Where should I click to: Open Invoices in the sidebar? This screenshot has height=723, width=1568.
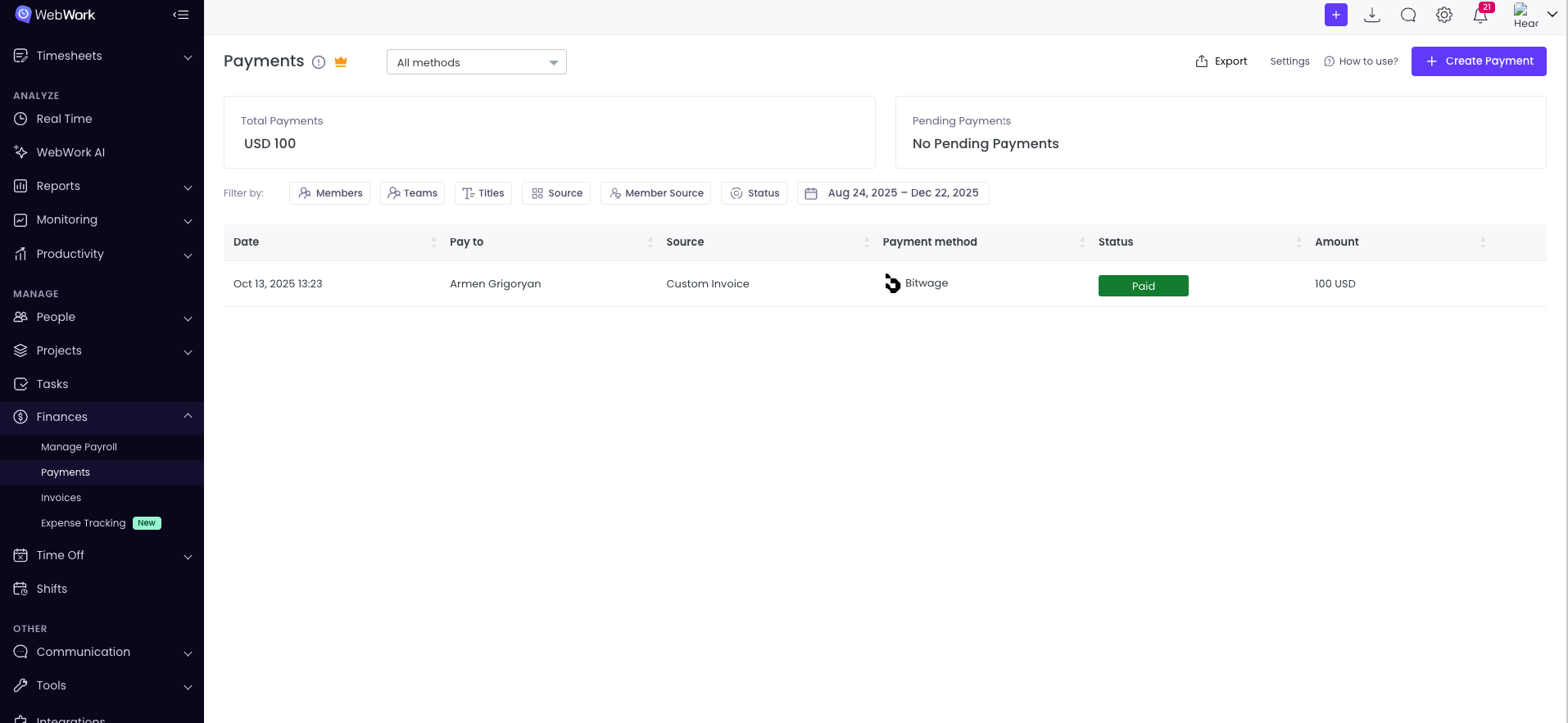(x=61, y=498)
